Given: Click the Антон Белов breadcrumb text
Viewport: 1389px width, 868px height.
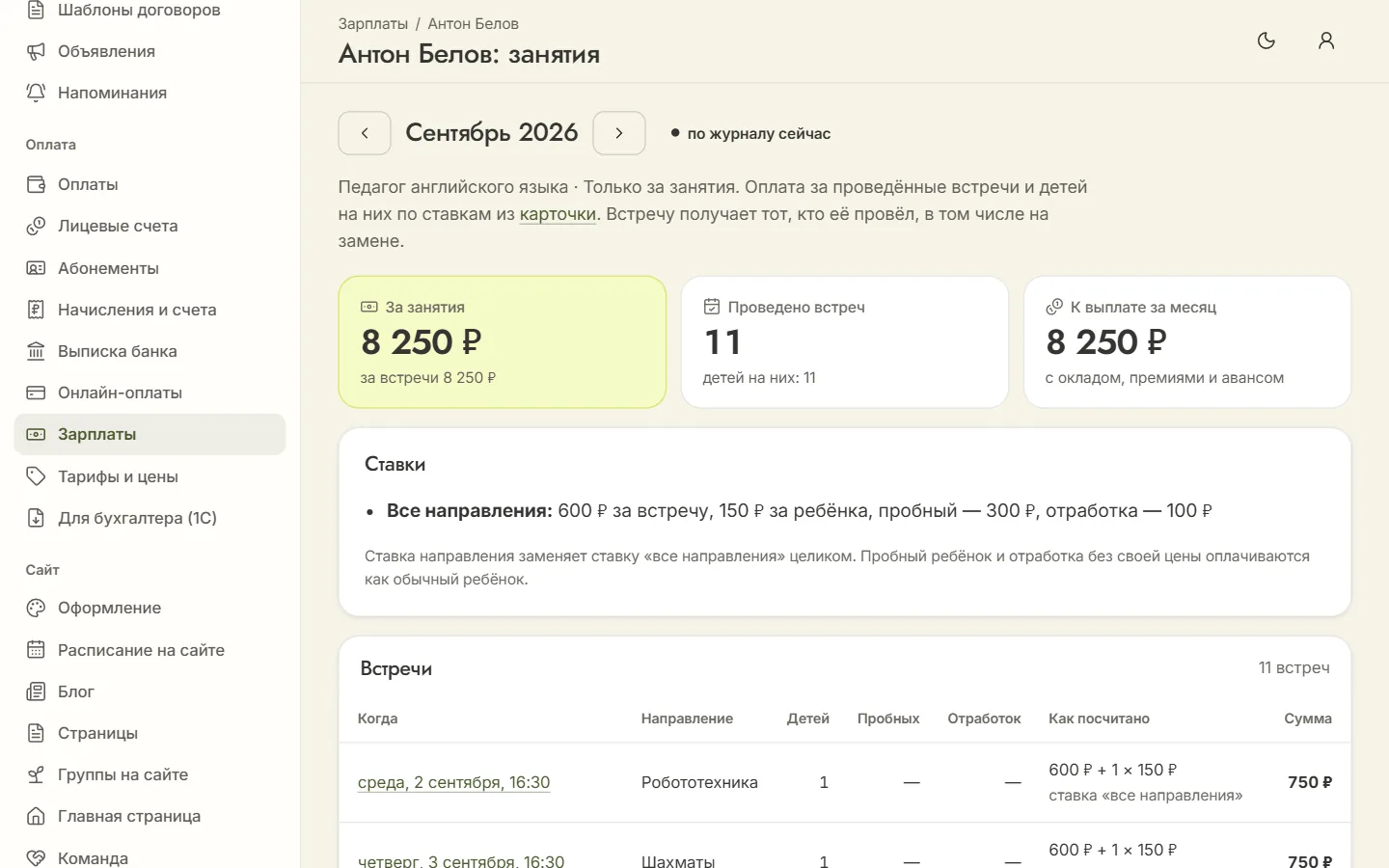Looking at the screenshot, I should pyautogui.click(x=473, y=23).
